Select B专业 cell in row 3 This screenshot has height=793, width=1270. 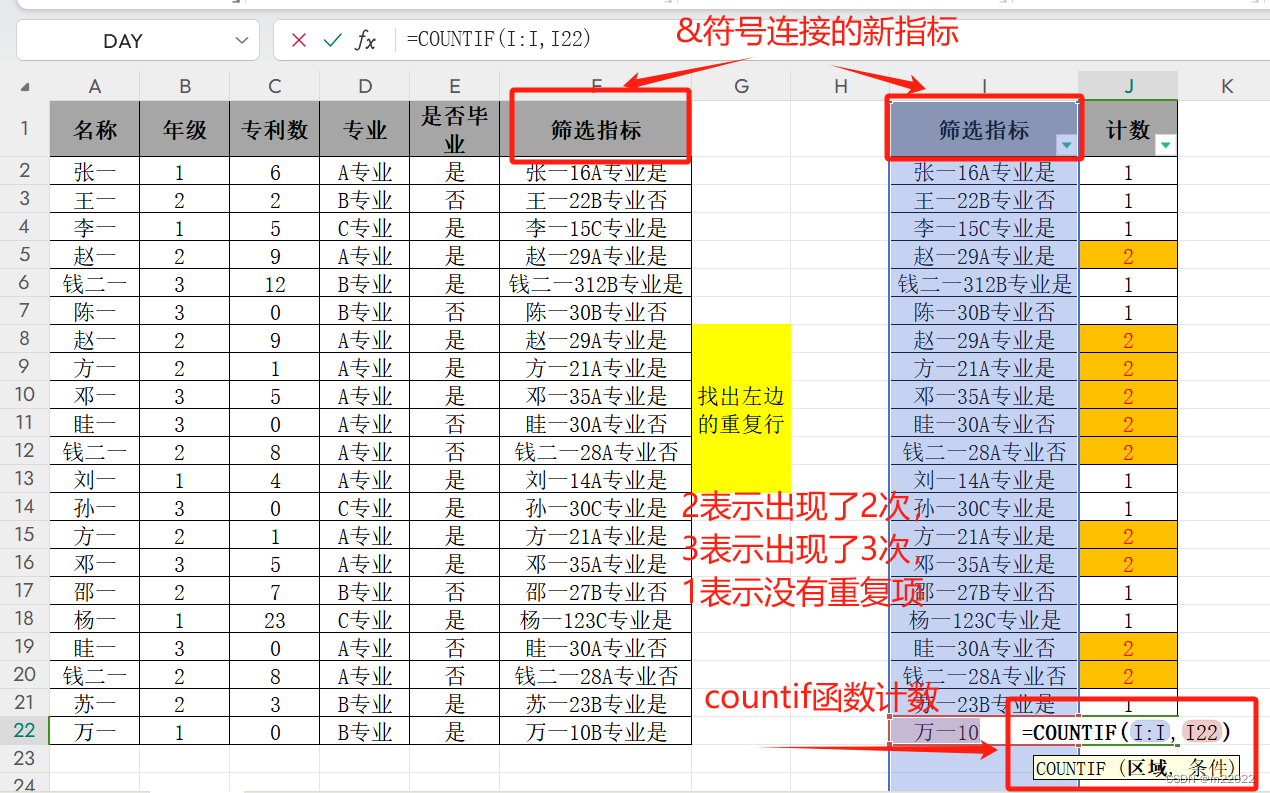coord(365,199)
